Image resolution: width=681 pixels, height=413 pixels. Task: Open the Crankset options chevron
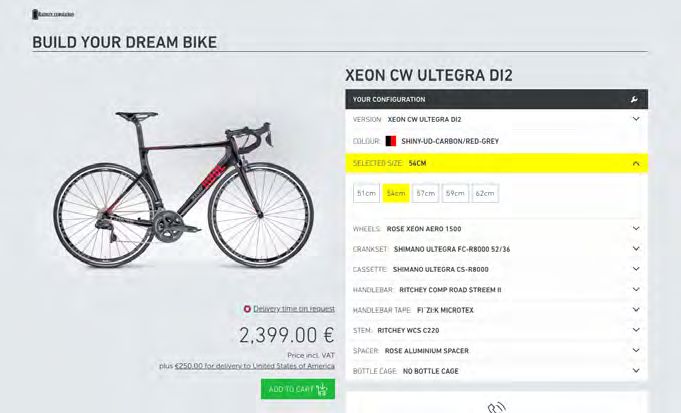[636, 249]
